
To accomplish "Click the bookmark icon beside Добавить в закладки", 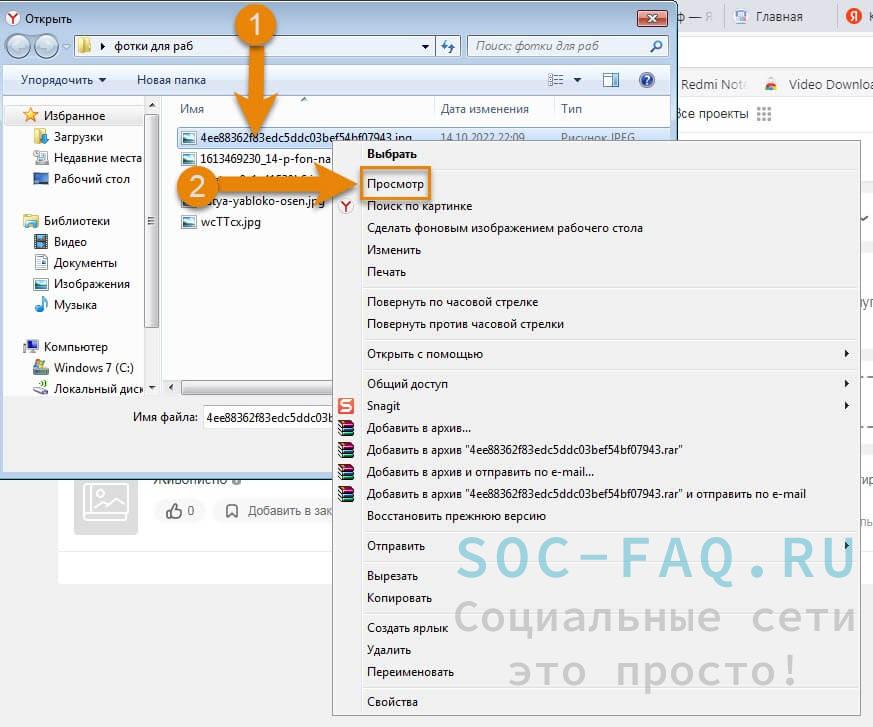I will pyautogui.click(x=232, y=511).
